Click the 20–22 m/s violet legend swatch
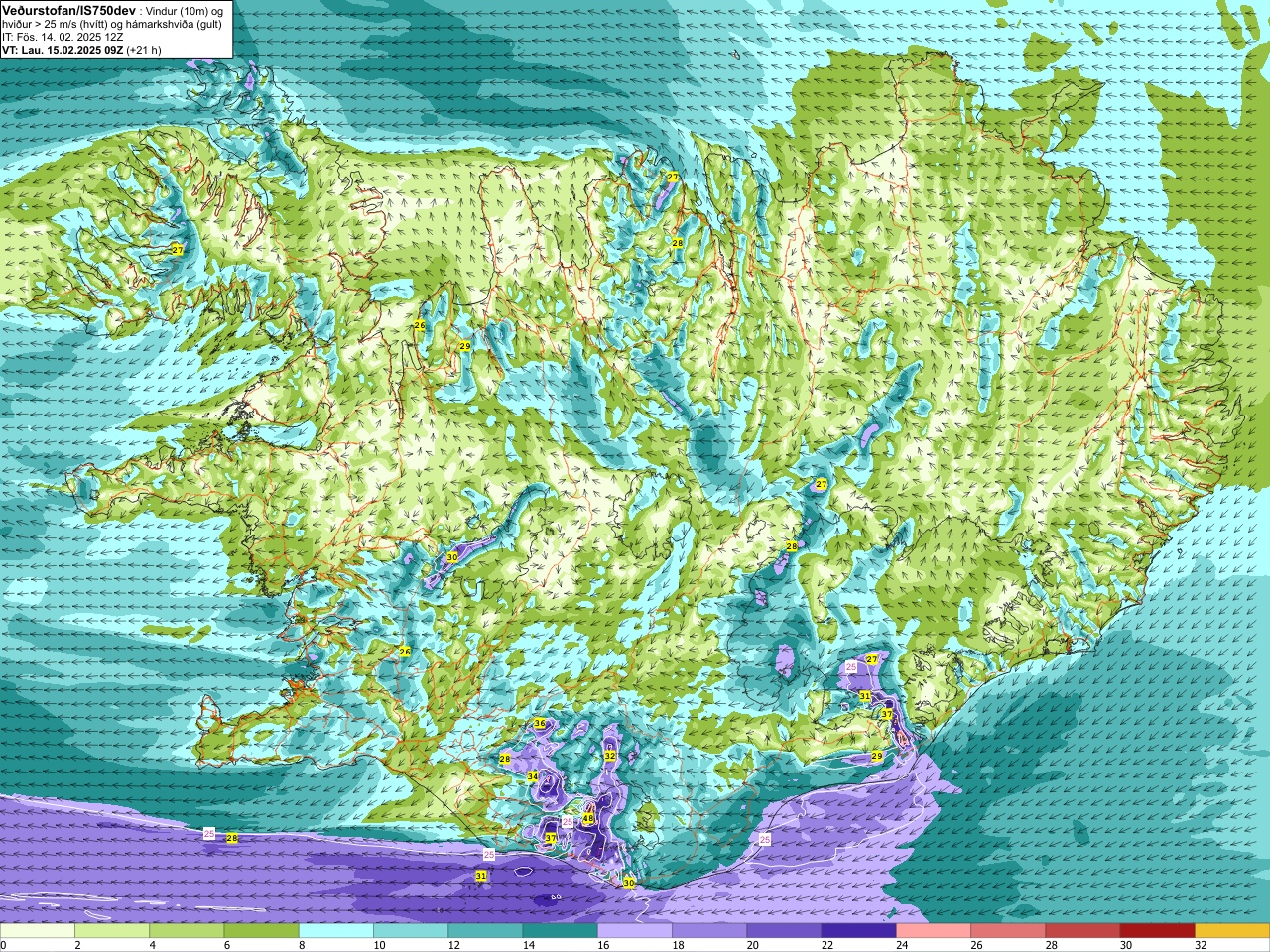 [784, 931]
